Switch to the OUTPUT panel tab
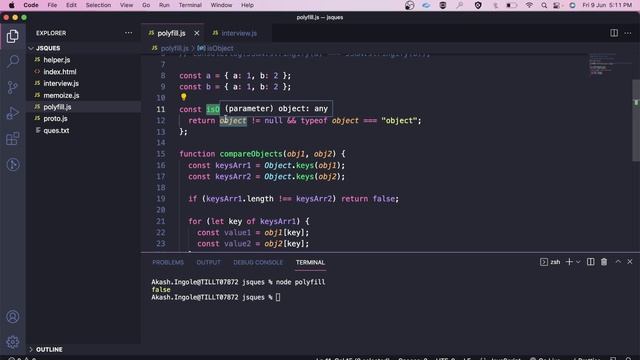This screenshot has height=360, width=640. [208, 262]
